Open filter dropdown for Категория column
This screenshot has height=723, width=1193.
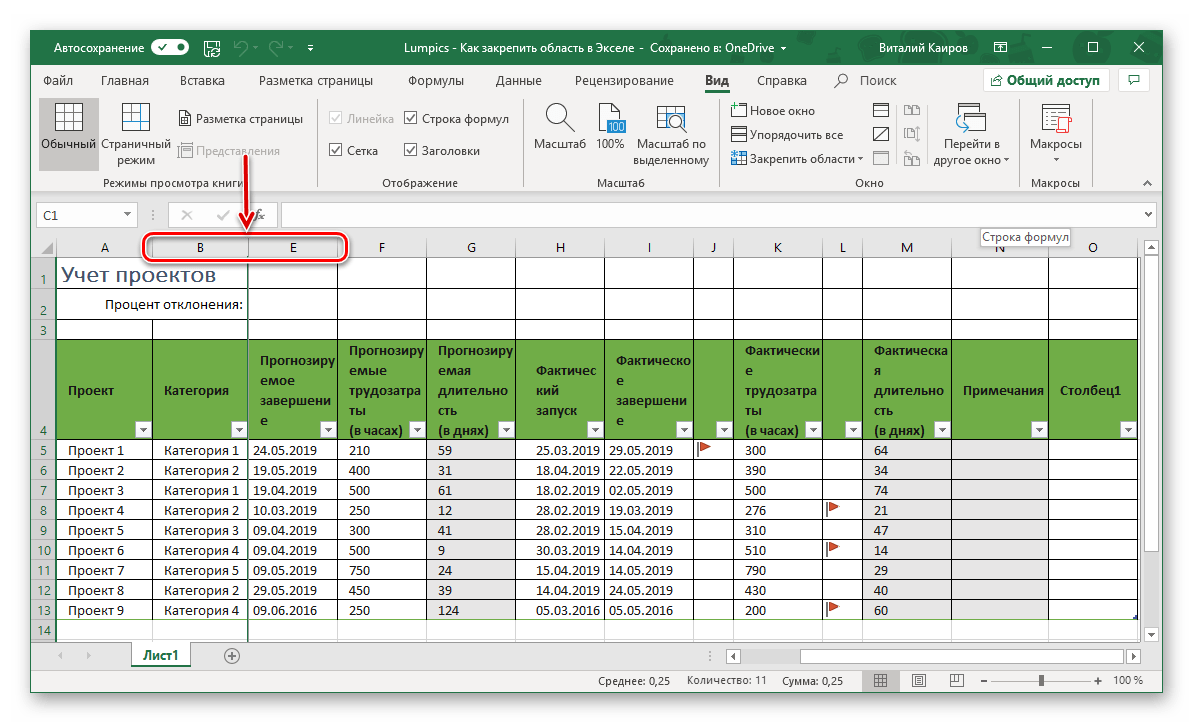238,430
